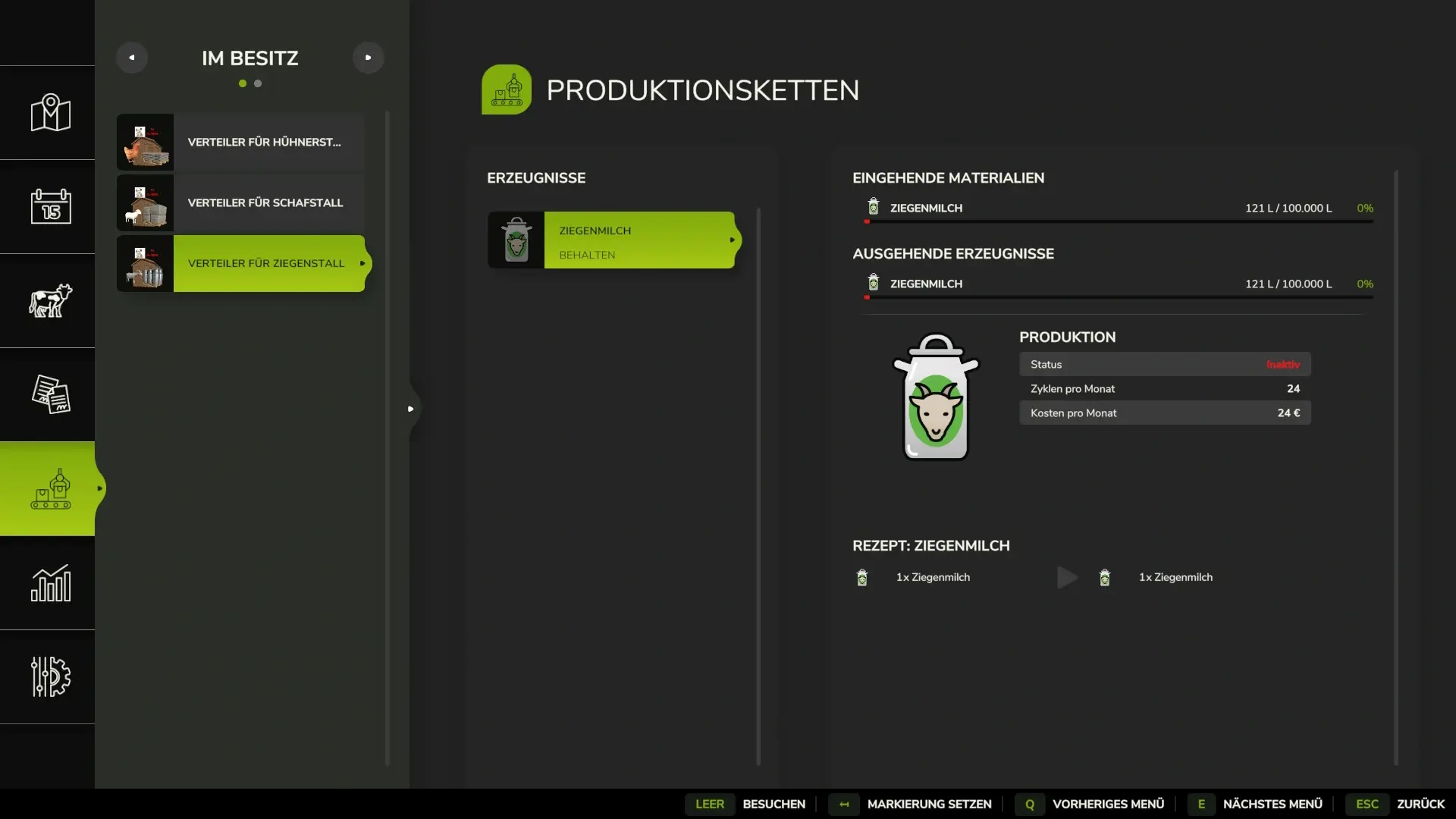Click the Erzeugnisse list scrollbar
1456x819 pixels.
758,485
